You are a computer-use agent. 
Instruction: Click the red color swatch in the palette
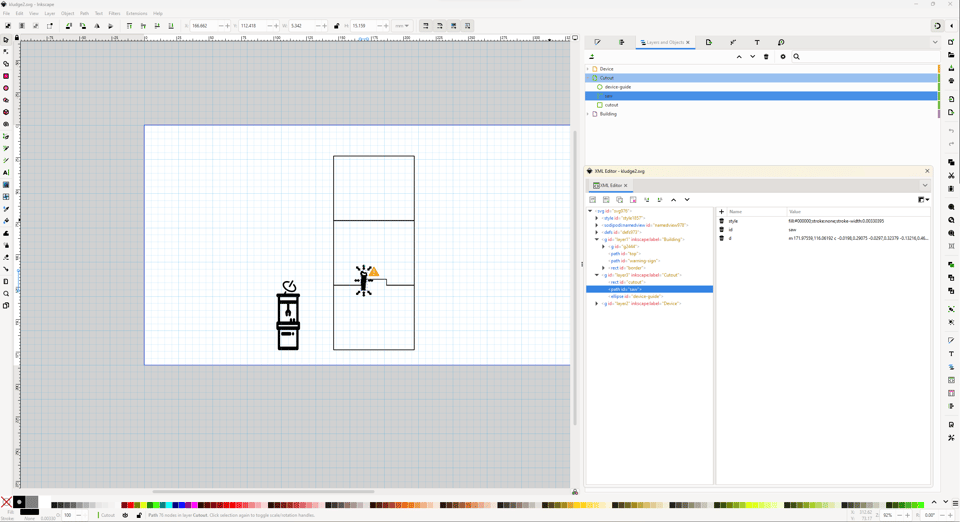pos(131,505)
